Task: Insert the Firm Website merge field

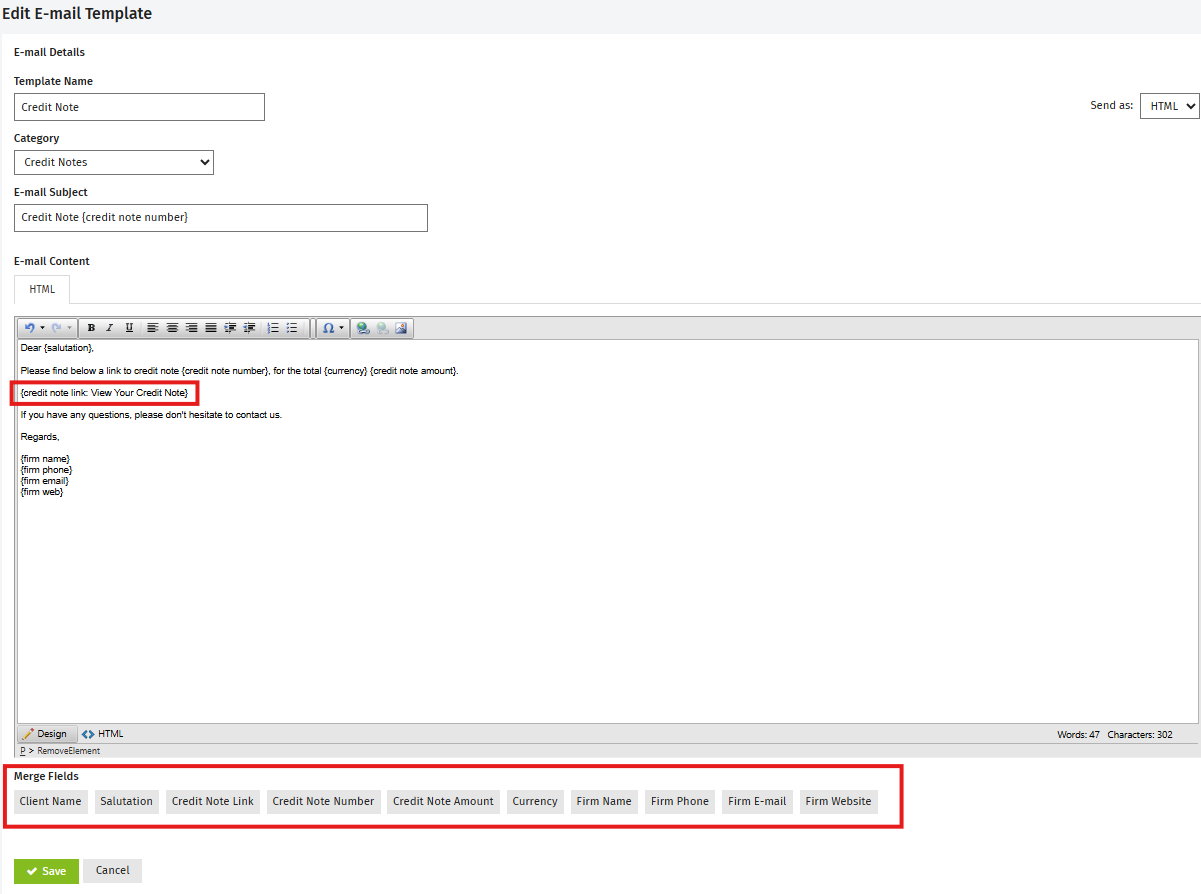Action: [839, 801]
